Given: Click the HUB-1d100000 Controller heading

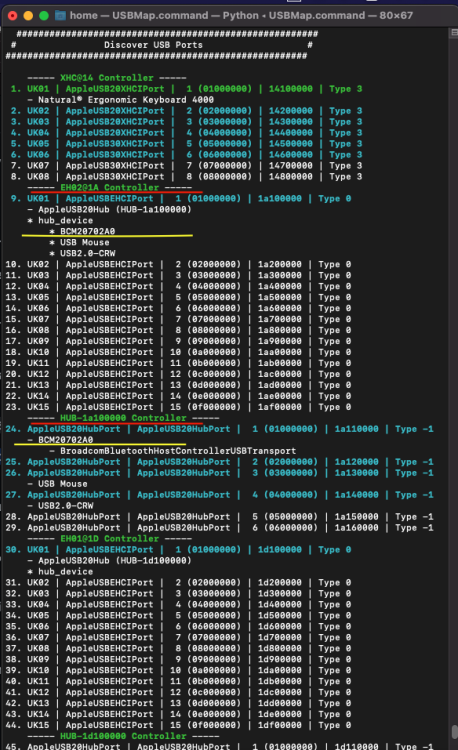Looking at the screenshot, I should pyautogui.click(x=123, y=736).
